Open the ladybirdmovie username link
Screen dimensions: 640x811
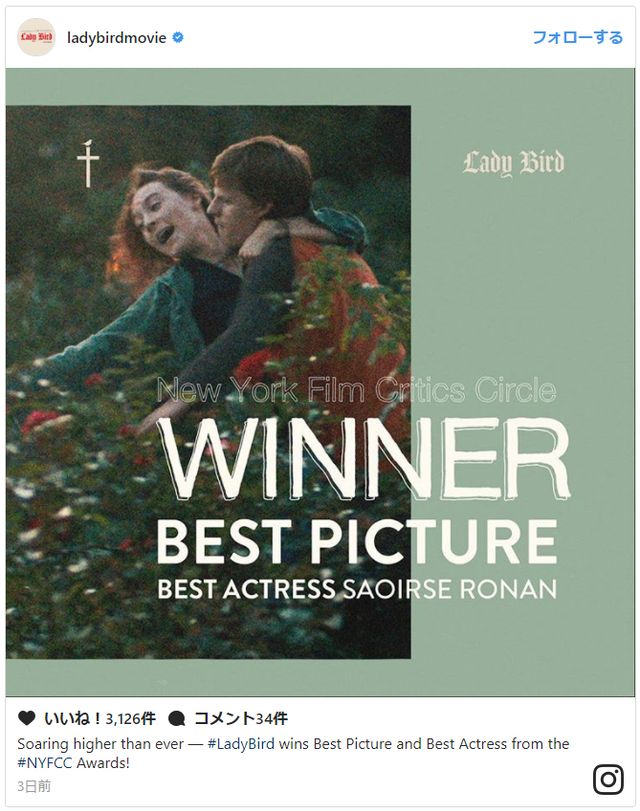click(116, 38)
